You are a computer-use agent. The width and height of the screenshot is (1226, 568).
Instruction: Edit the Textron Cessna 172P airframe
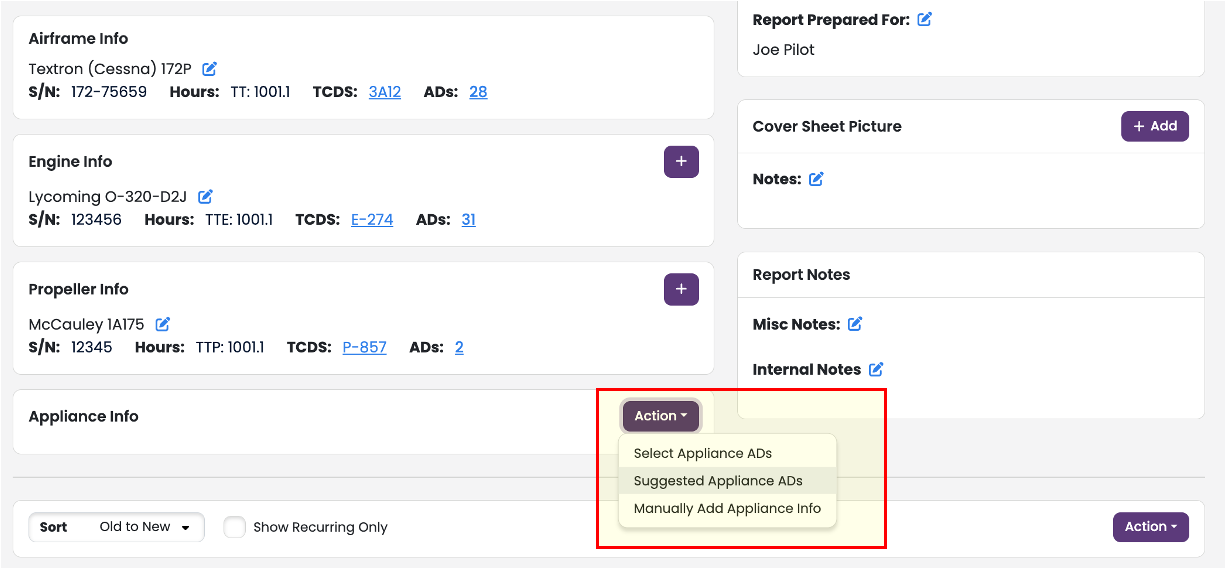[209, 69]
